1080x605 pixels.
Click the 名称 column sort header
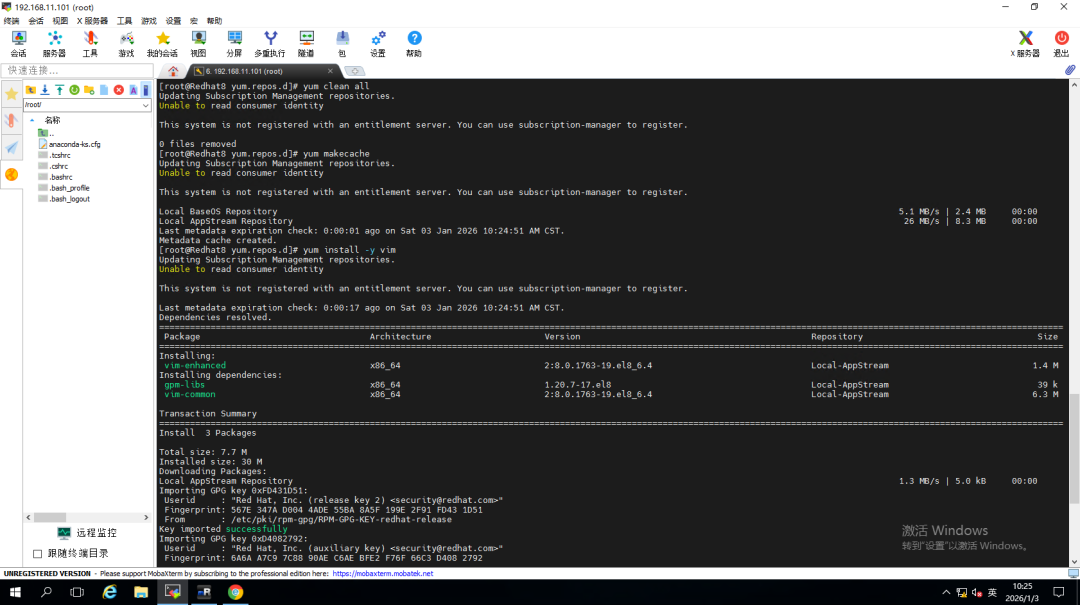coord(52,120)
